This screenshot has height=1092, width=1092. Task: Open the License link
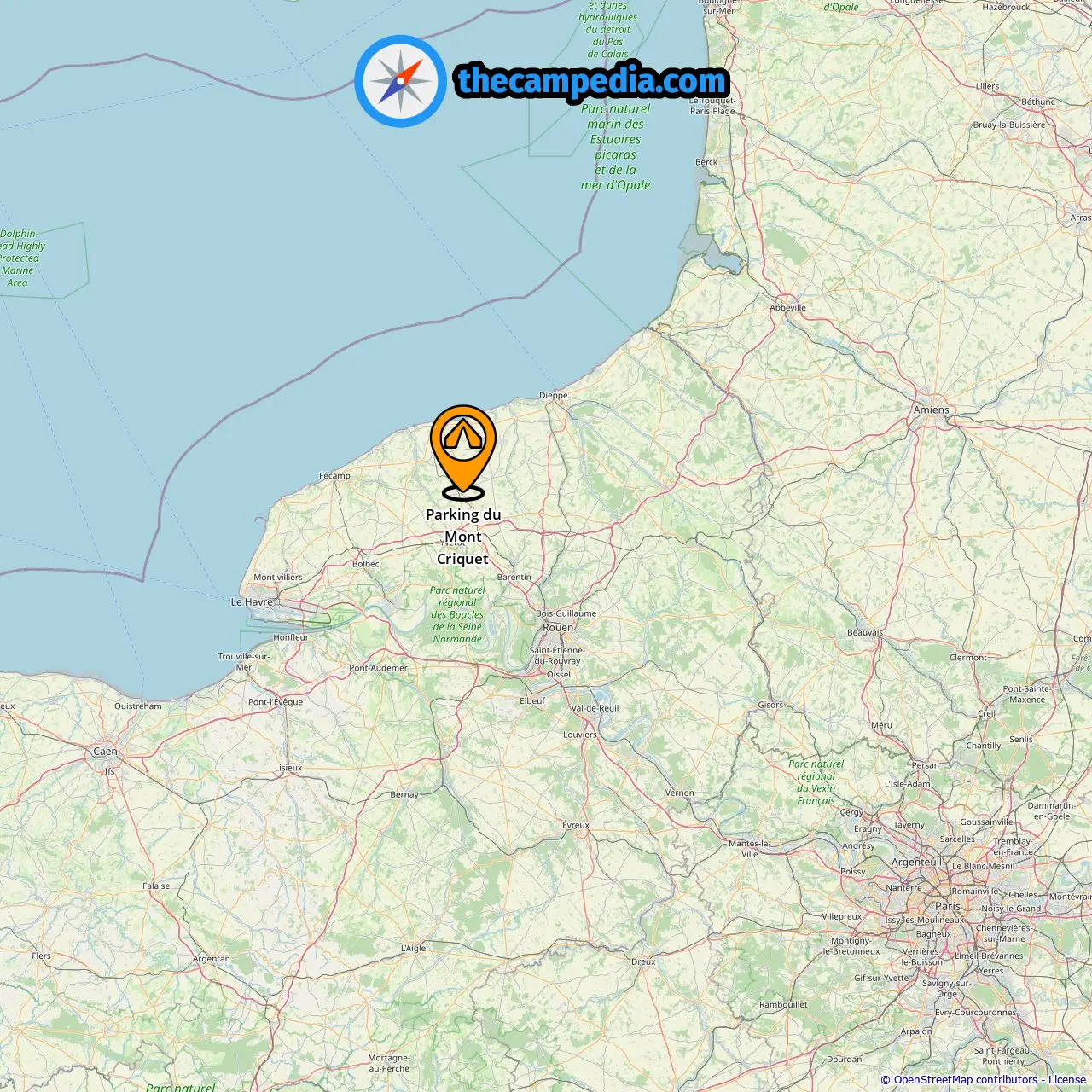1067,1080
